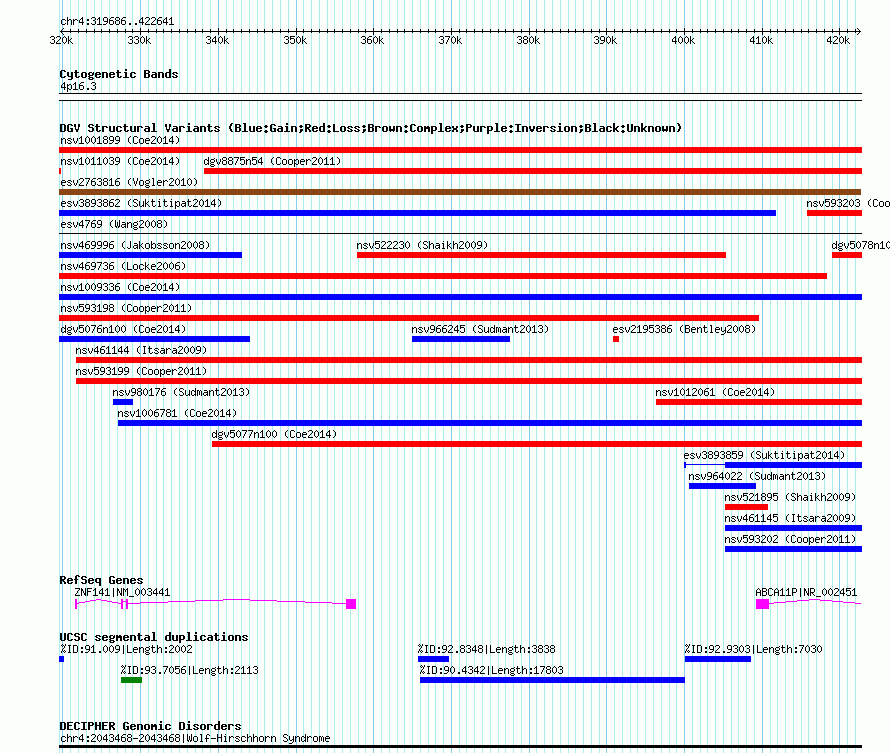Click the green segmental duplication bar

tap(131, 680)
